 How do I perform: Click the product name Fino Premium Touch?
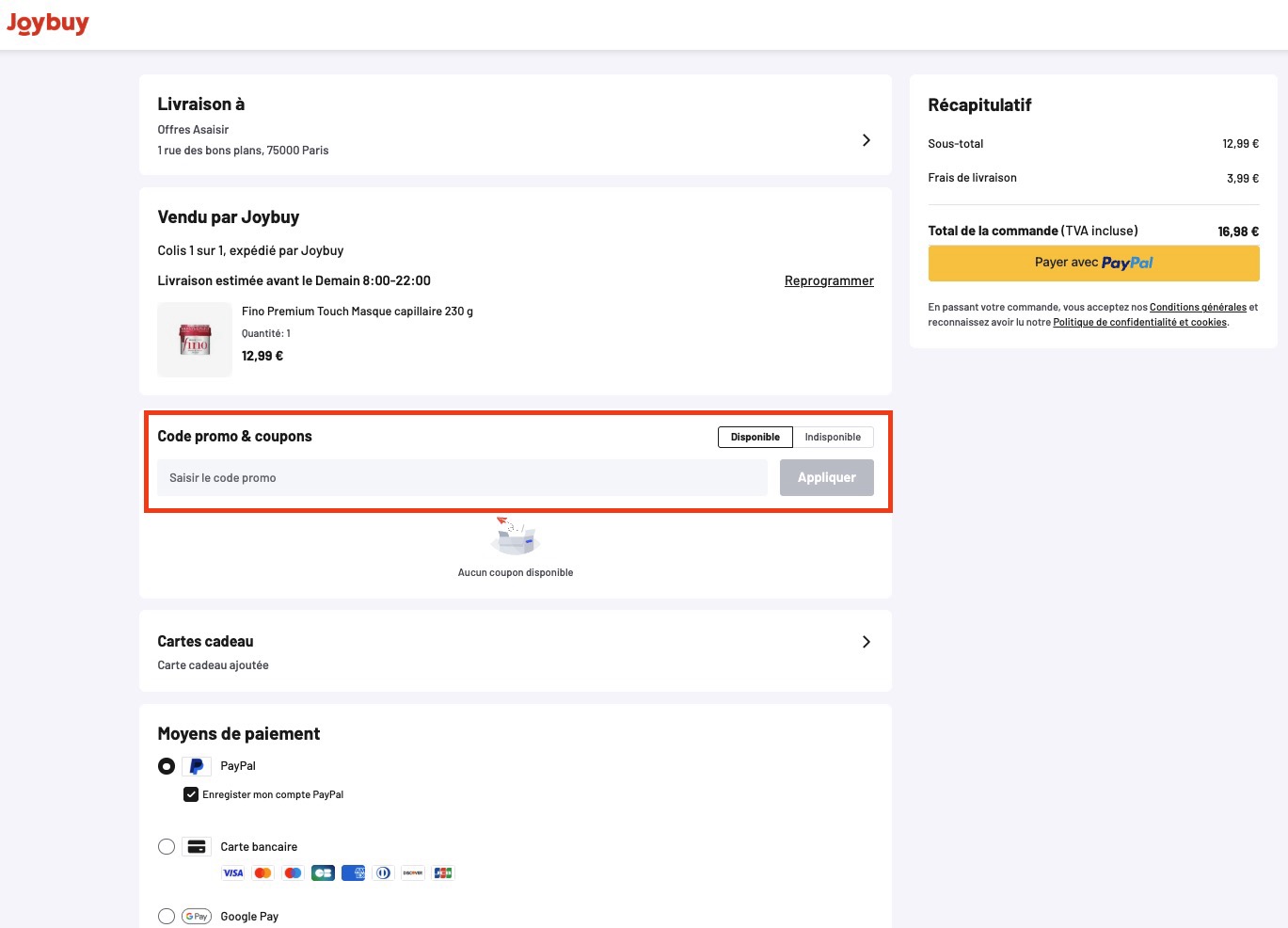[x=358, y=312]
